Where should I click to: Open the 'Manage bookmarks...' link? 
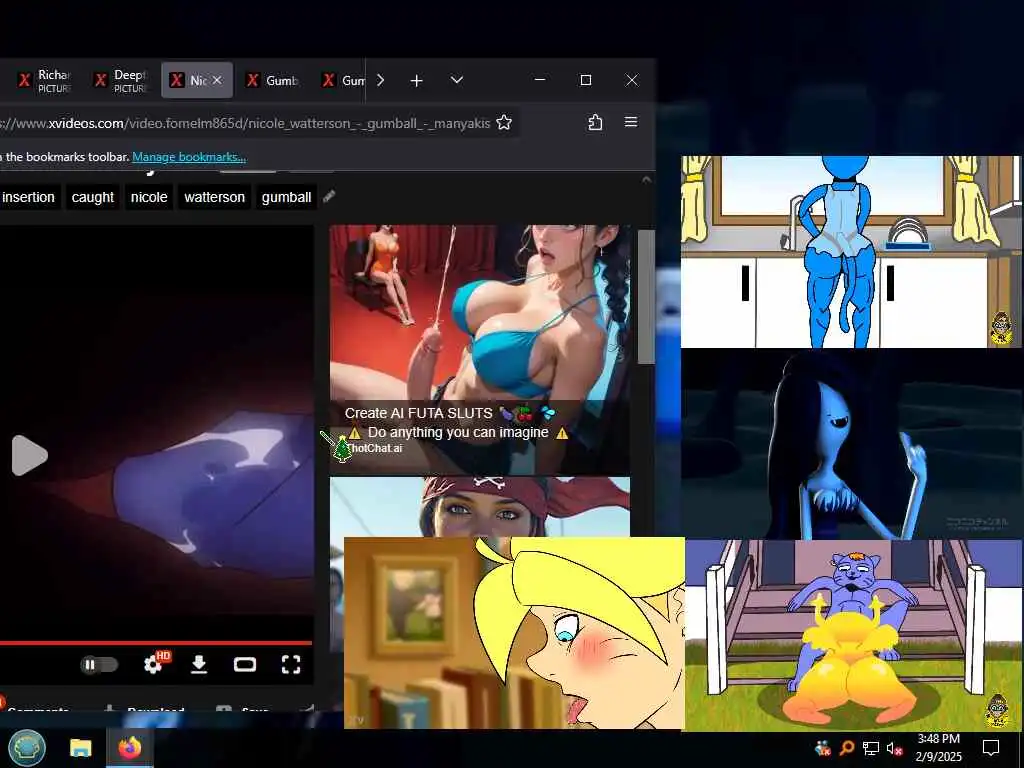point(189,157)
